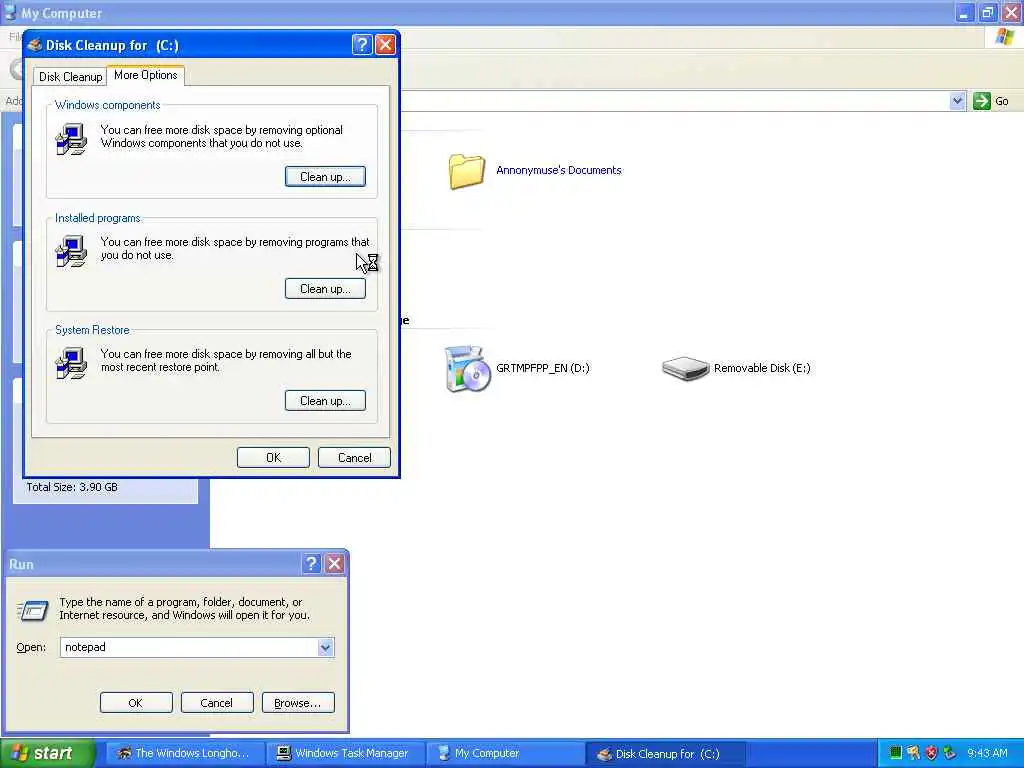Viewport: 1024px width, 768px height.
Task: Click the red security shield tray icon
Action: (931, 753)
